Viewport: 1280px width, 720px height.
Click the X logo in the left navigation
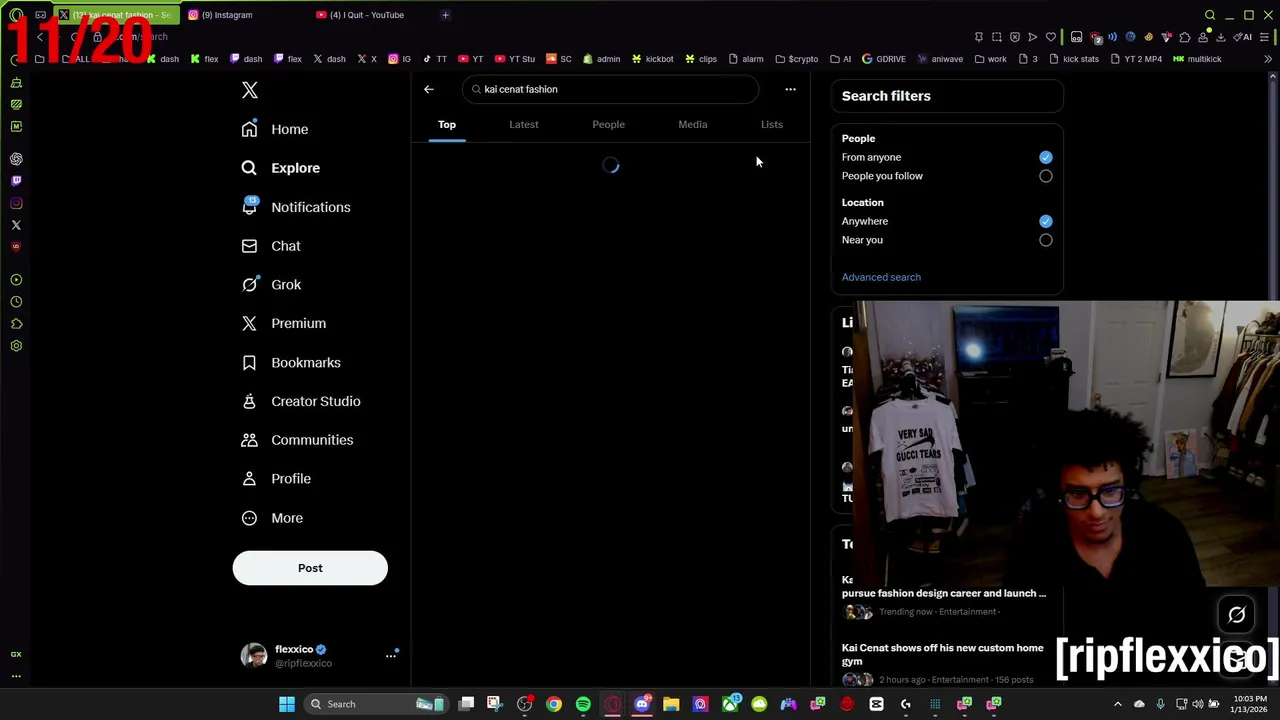coord(250,91)
